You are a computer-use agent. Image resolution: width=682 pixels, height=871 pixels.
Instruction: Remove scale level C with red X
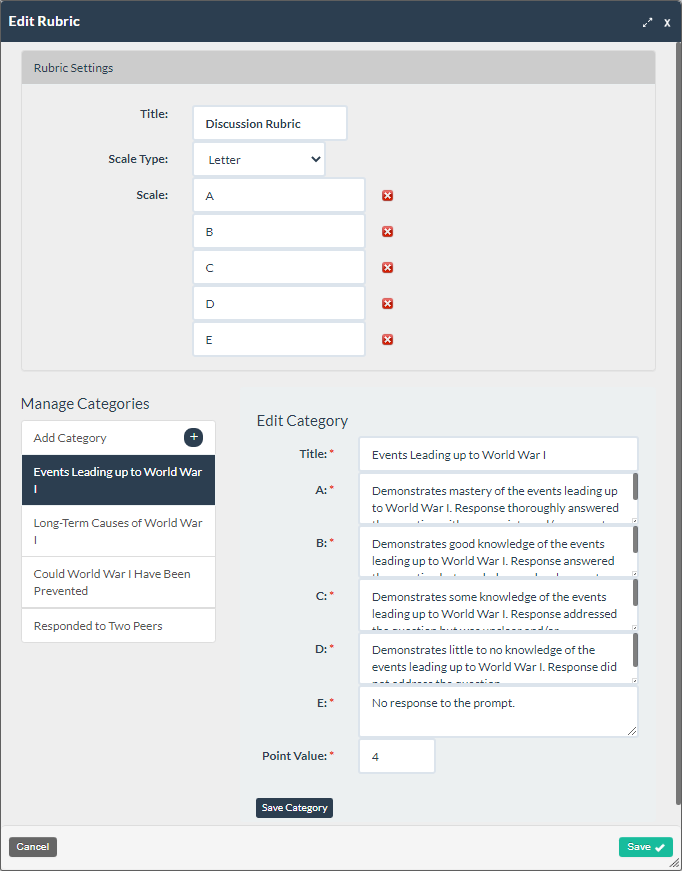point(388,268)
